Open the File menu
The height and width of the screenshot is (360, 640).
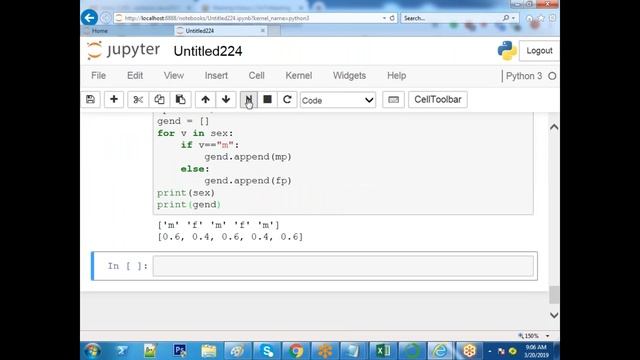coord(98,76)
